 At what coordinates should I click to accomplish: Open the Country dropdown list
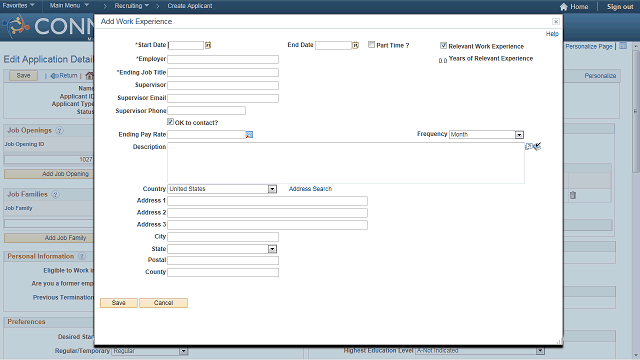[x=272, y=189]
